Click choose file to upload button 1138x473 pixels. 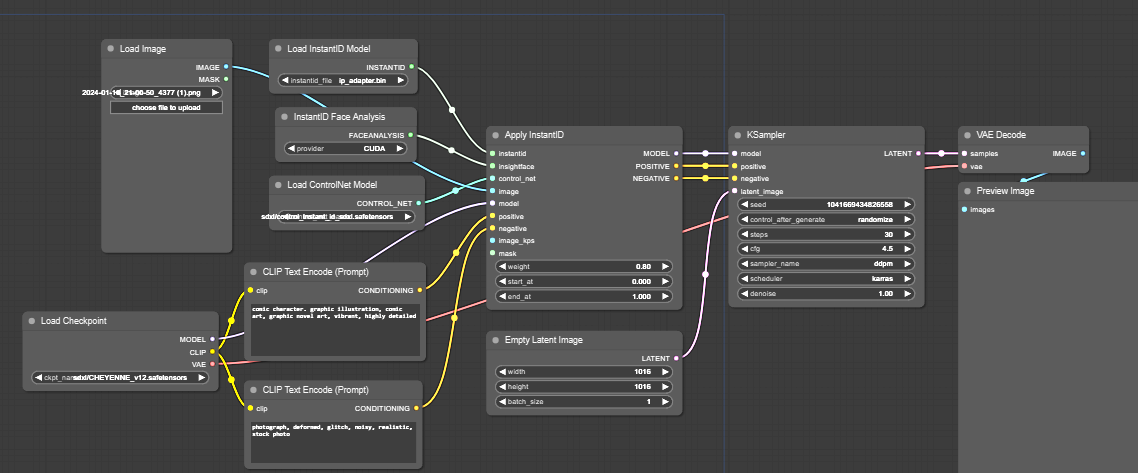pos(166,107)
